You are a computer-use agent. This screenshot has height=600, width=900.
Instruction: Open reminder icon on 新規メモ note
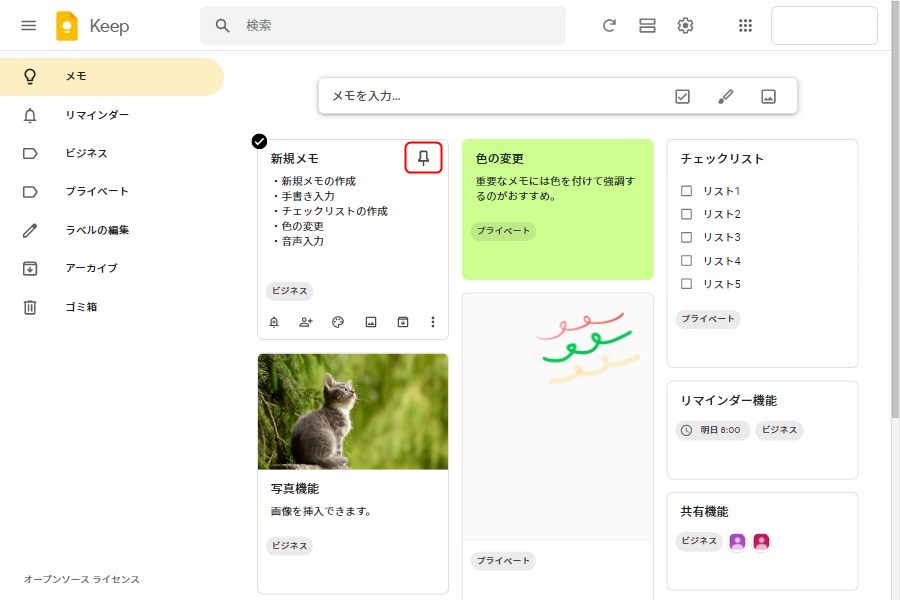click(x=274, y=322)
